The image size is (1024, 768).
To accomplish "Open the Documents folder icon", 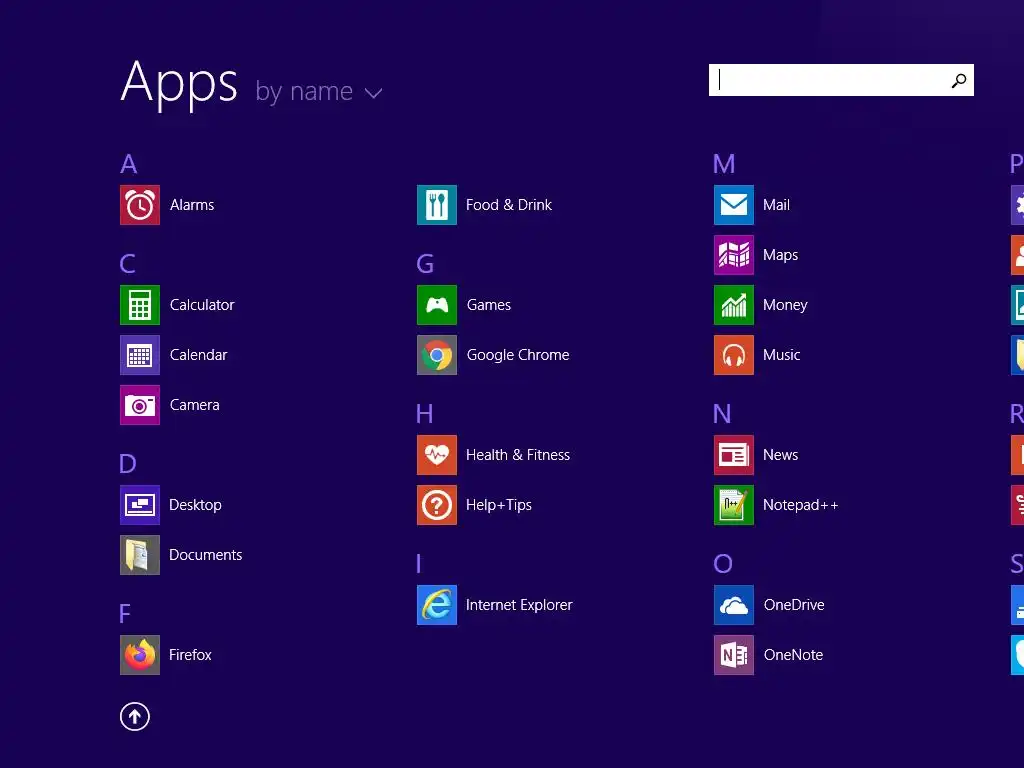I will tap(140, 555).
